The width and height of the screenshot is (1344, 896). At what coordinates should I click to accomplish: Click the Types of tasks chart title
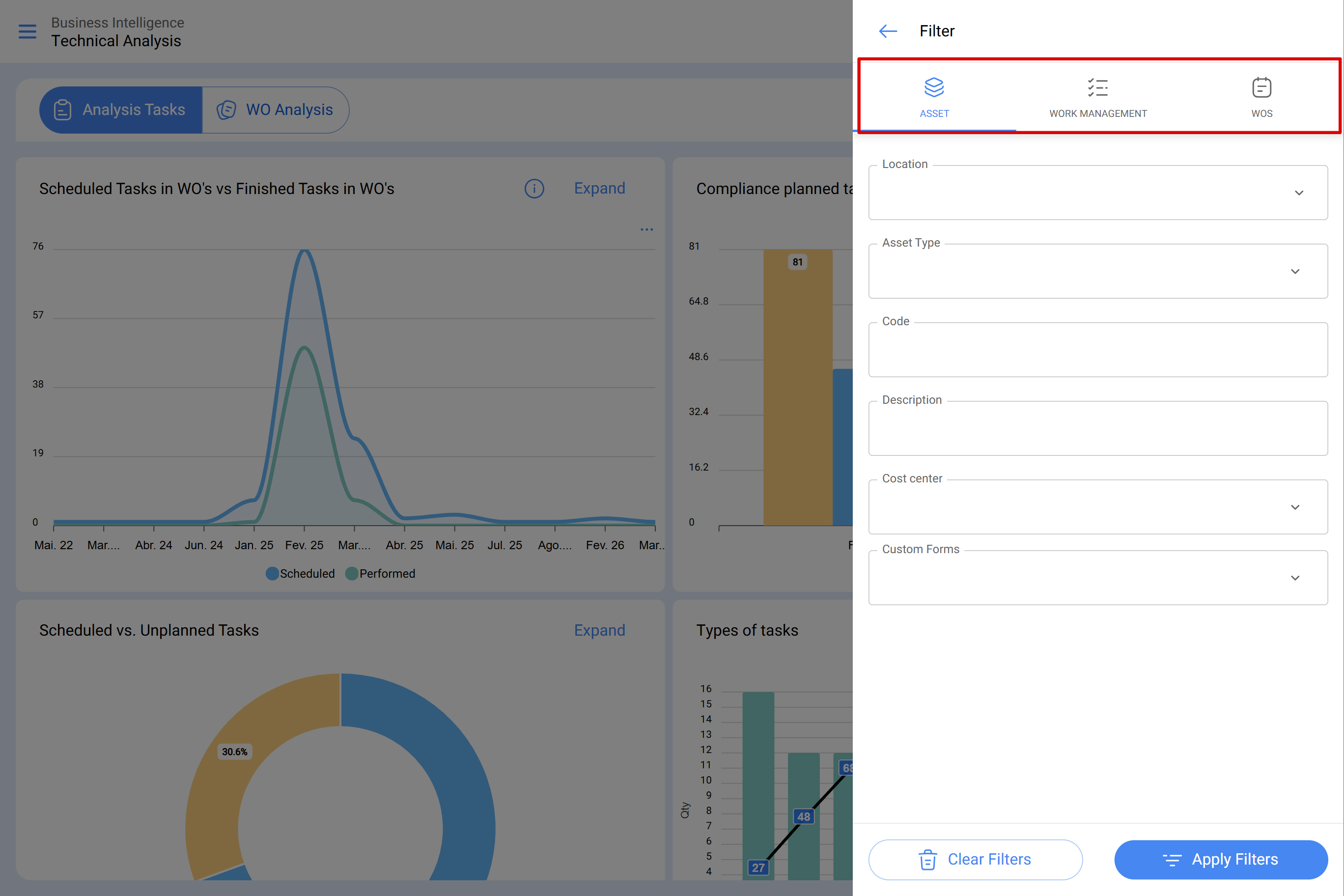click(x=747, y=630)
